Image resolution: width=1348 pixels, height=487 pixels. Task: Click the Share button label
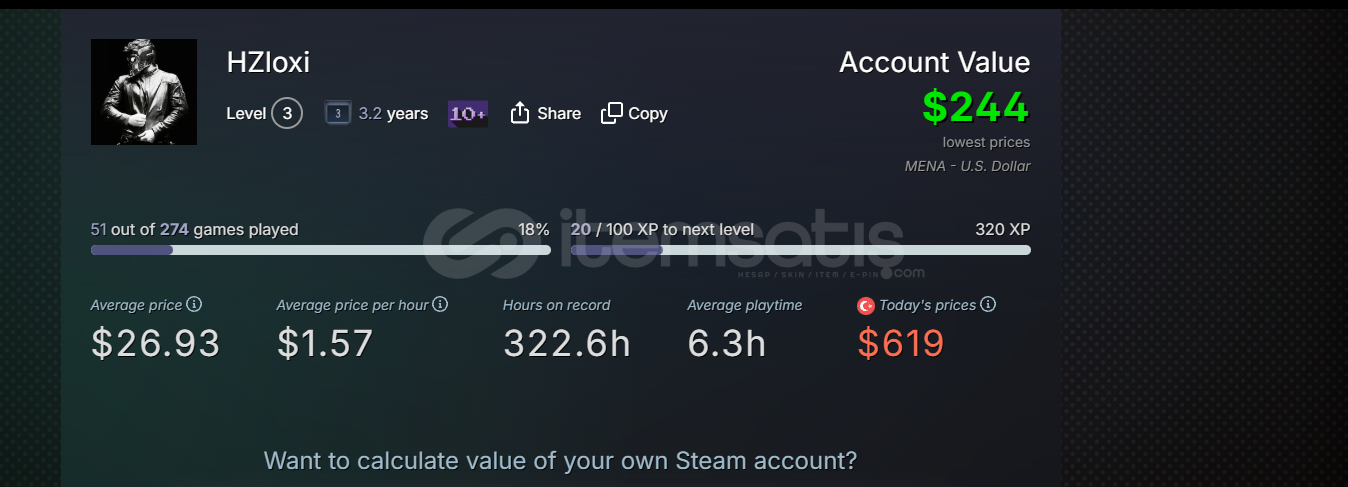(x=559, y=113)
